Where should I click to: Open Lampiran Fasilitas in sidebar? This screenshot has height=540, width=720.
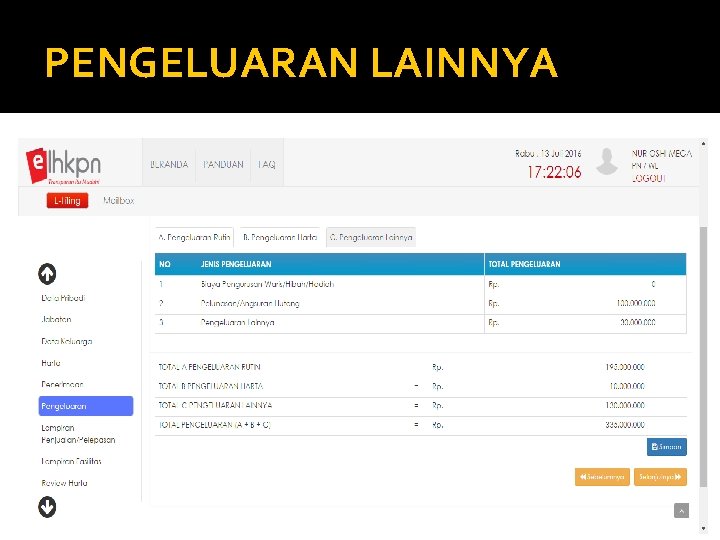coord(71,461)
